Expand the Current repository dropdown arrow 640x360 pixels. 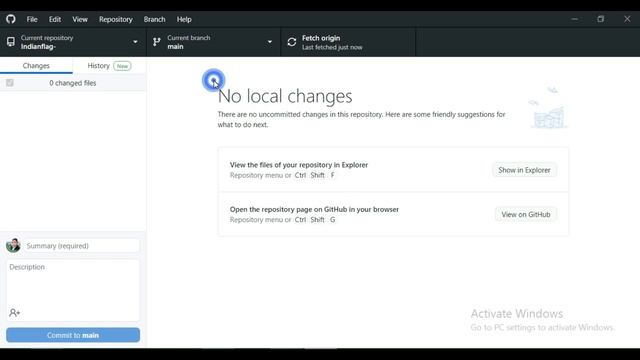(x=135, y=42)
